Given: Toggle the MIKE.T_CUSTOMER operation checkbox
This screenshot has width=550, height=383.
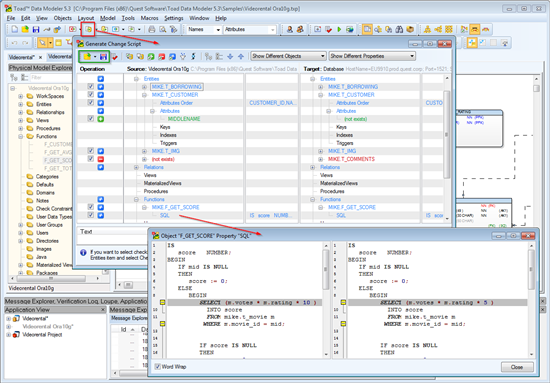Looking at the screenshot, I should click(x=90, y=94).
